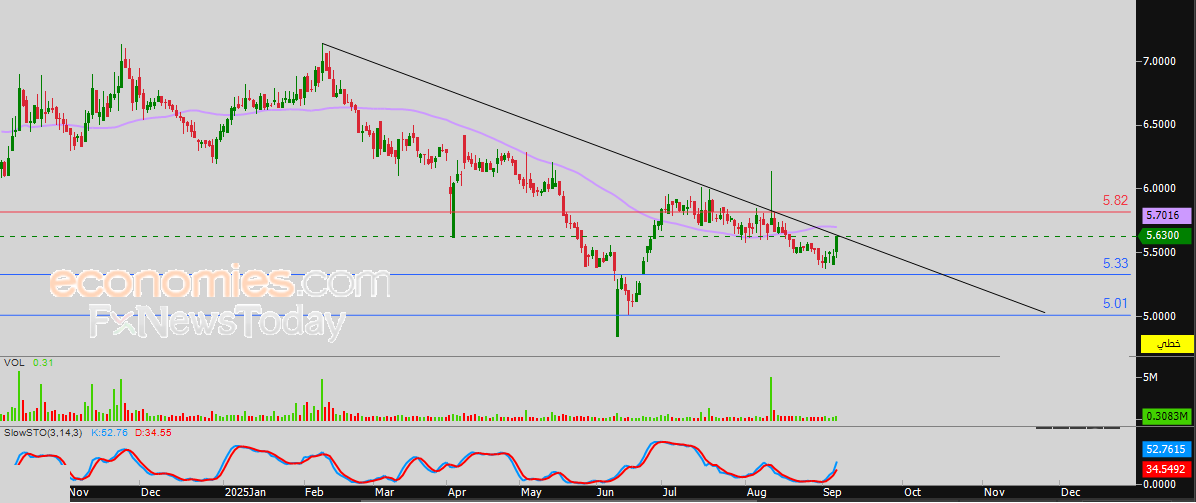Click the green 5.6300 current price tag
The image size is (1196, 503).
1166,236
